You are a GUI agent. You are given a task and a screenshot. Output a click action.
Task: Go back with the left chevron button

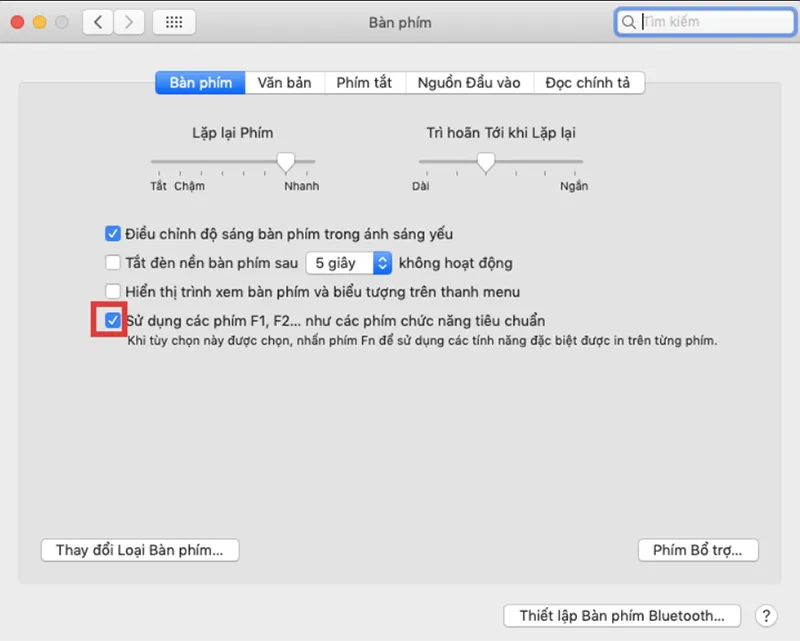[x=98, y=22]
